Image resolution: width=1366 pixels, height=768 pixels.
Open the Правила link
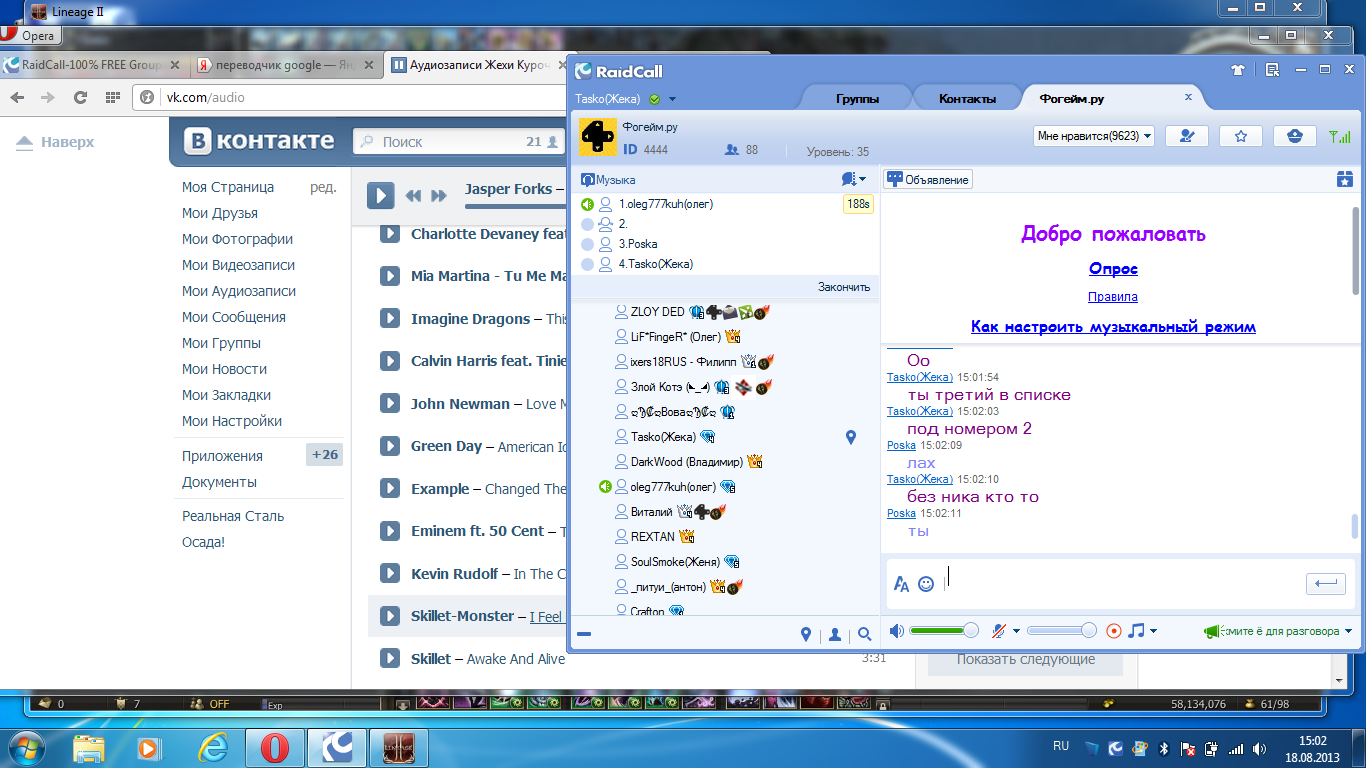click(x=1113, y=297)
